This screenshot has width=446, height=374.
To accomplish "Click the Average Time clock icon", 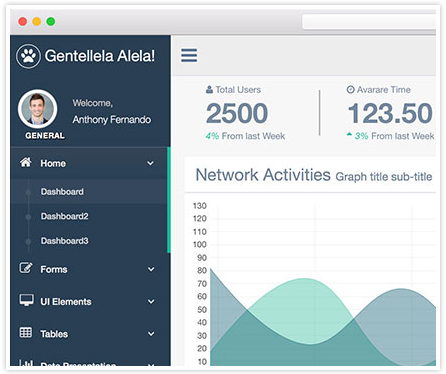I will point(350,89).
